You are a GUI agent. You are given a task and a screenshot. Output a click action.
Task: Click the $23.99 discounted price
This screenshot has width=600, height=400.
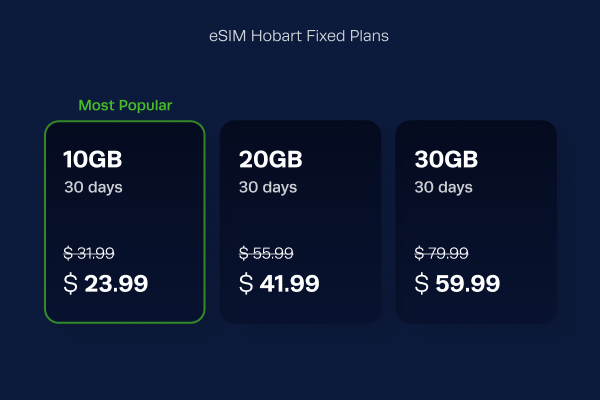click(106, 284)
